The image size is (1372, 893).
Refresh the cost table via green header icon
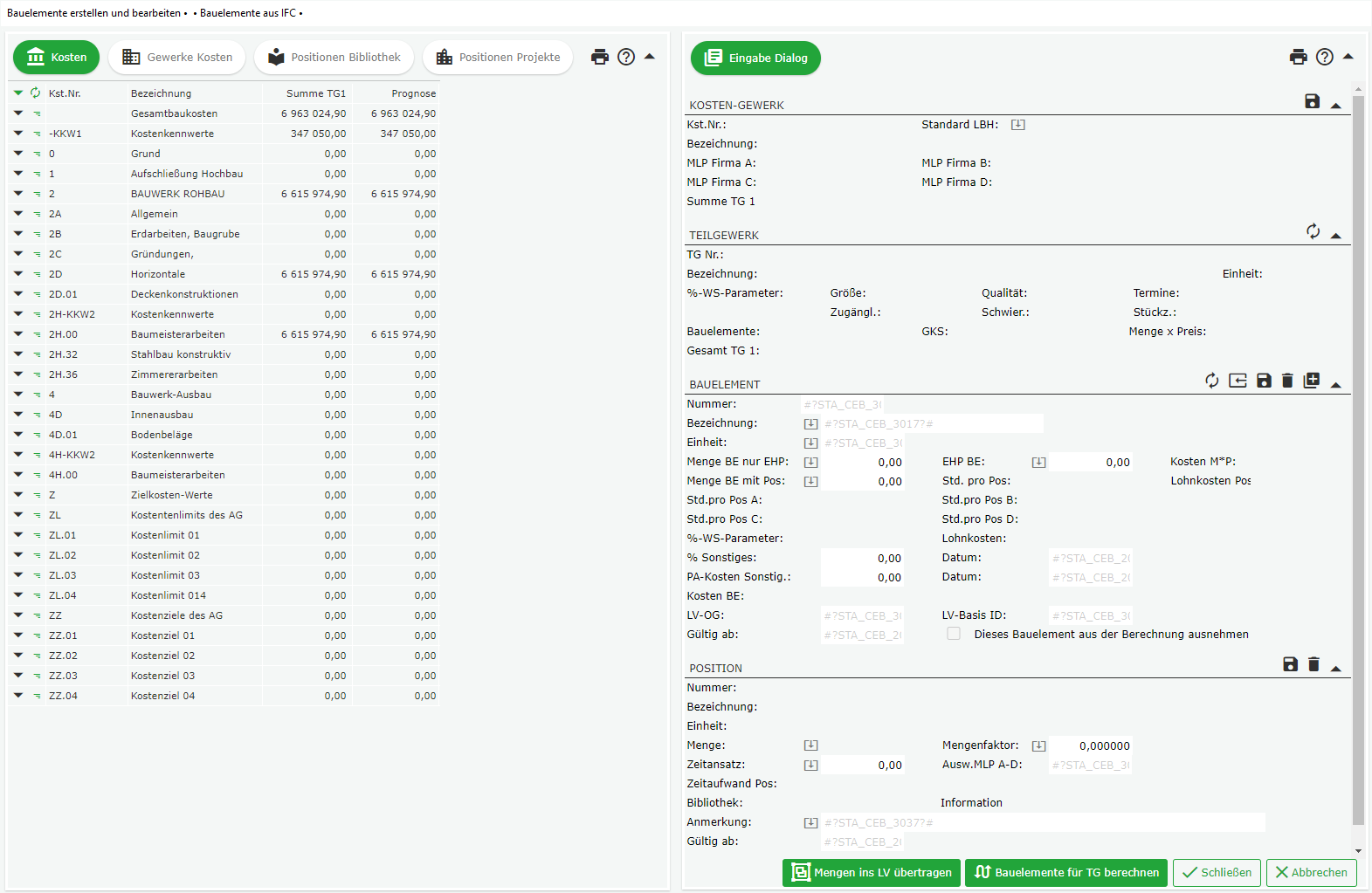(x=36, y=93)
